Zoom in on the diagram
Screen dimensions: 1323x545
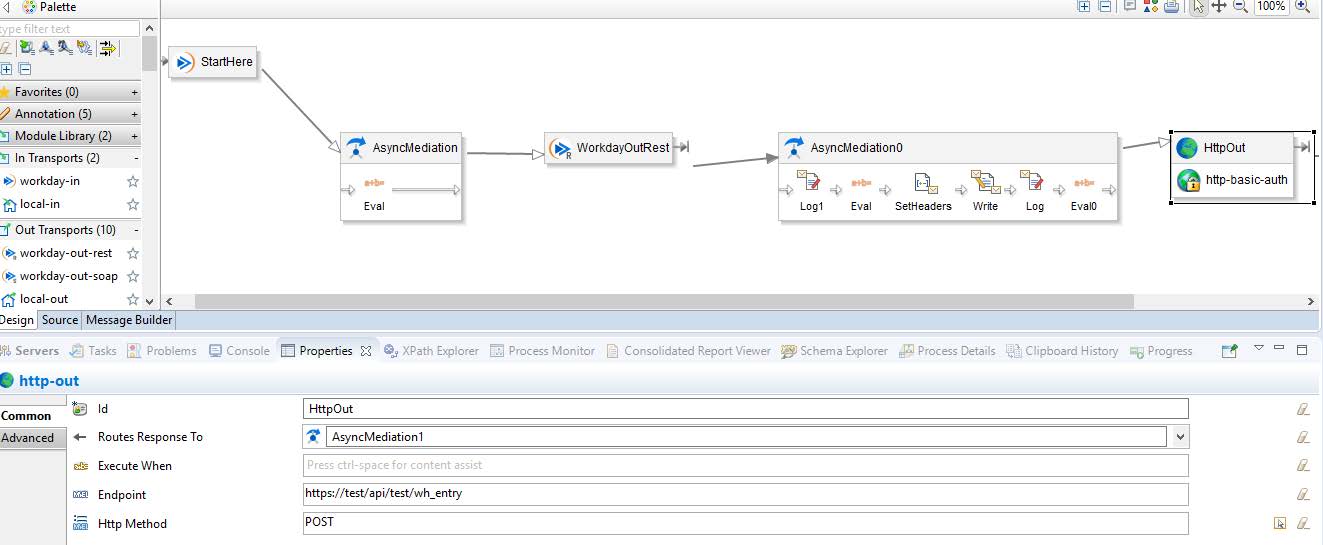pyautogui.click(x=1302, y=6)
